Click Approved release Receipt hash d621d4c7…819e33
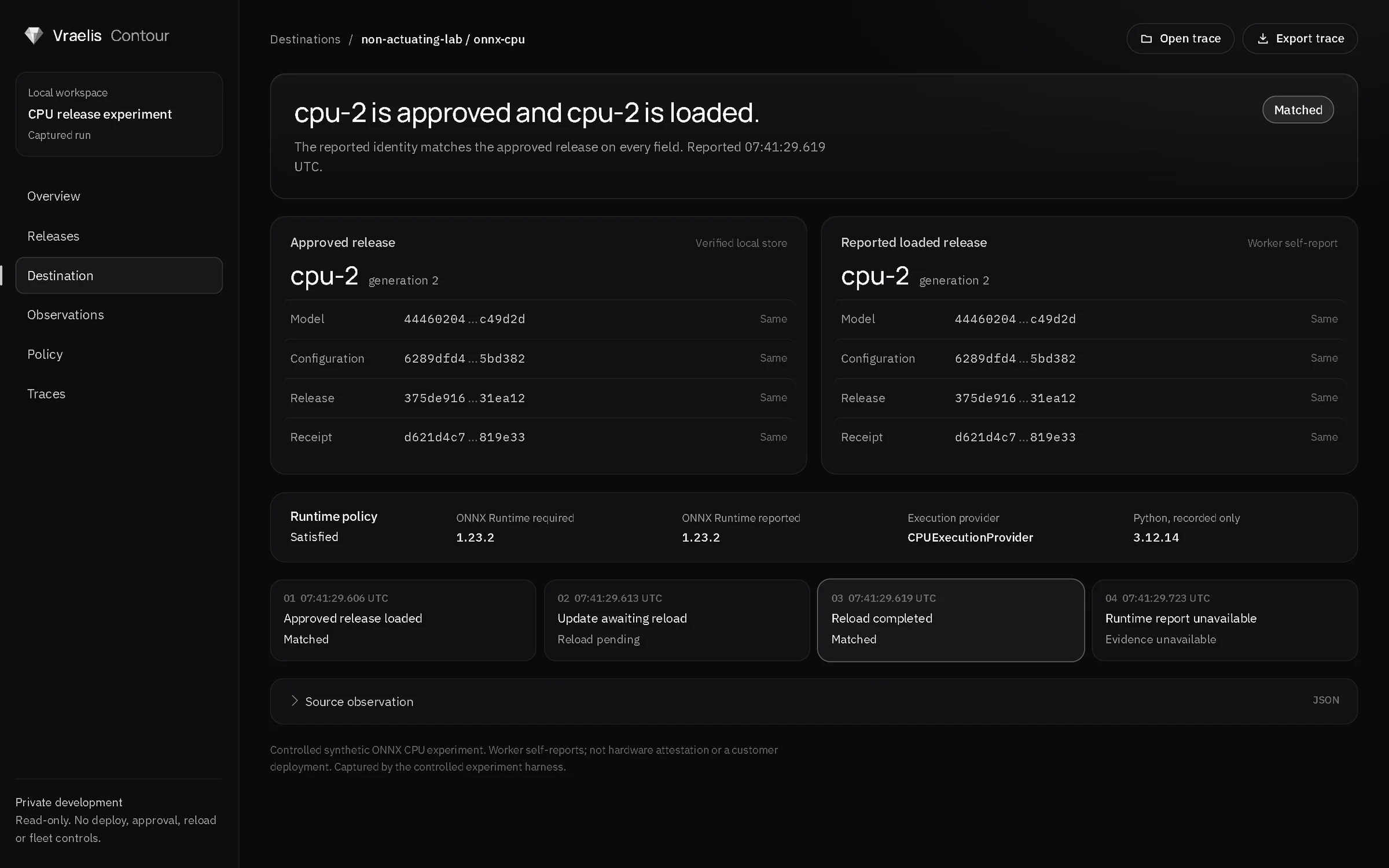Image resolution: width=1389 pixels, height=868 pixels. click(464, 437)
